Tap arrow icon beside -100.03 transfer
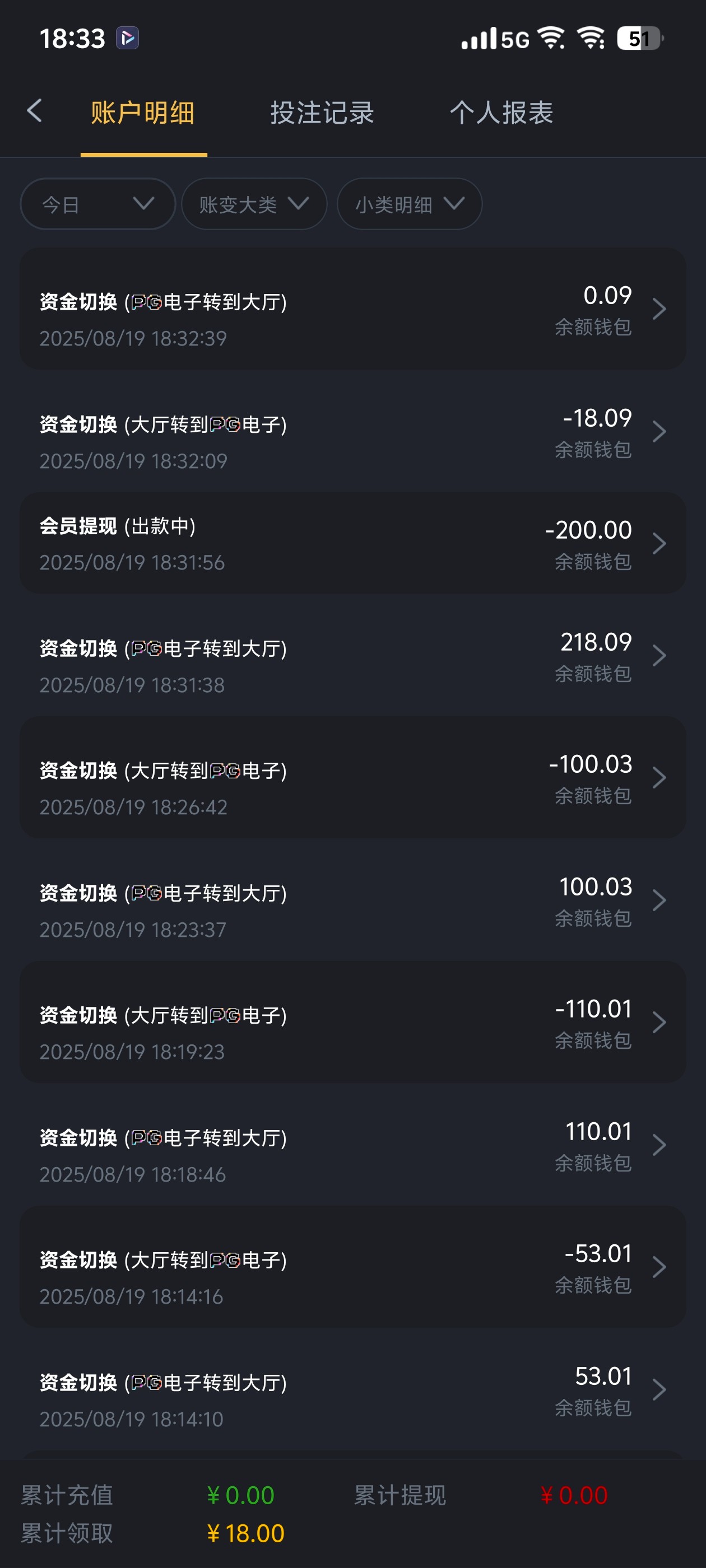Screen dimensions: 706x1568 pos(658,778)
